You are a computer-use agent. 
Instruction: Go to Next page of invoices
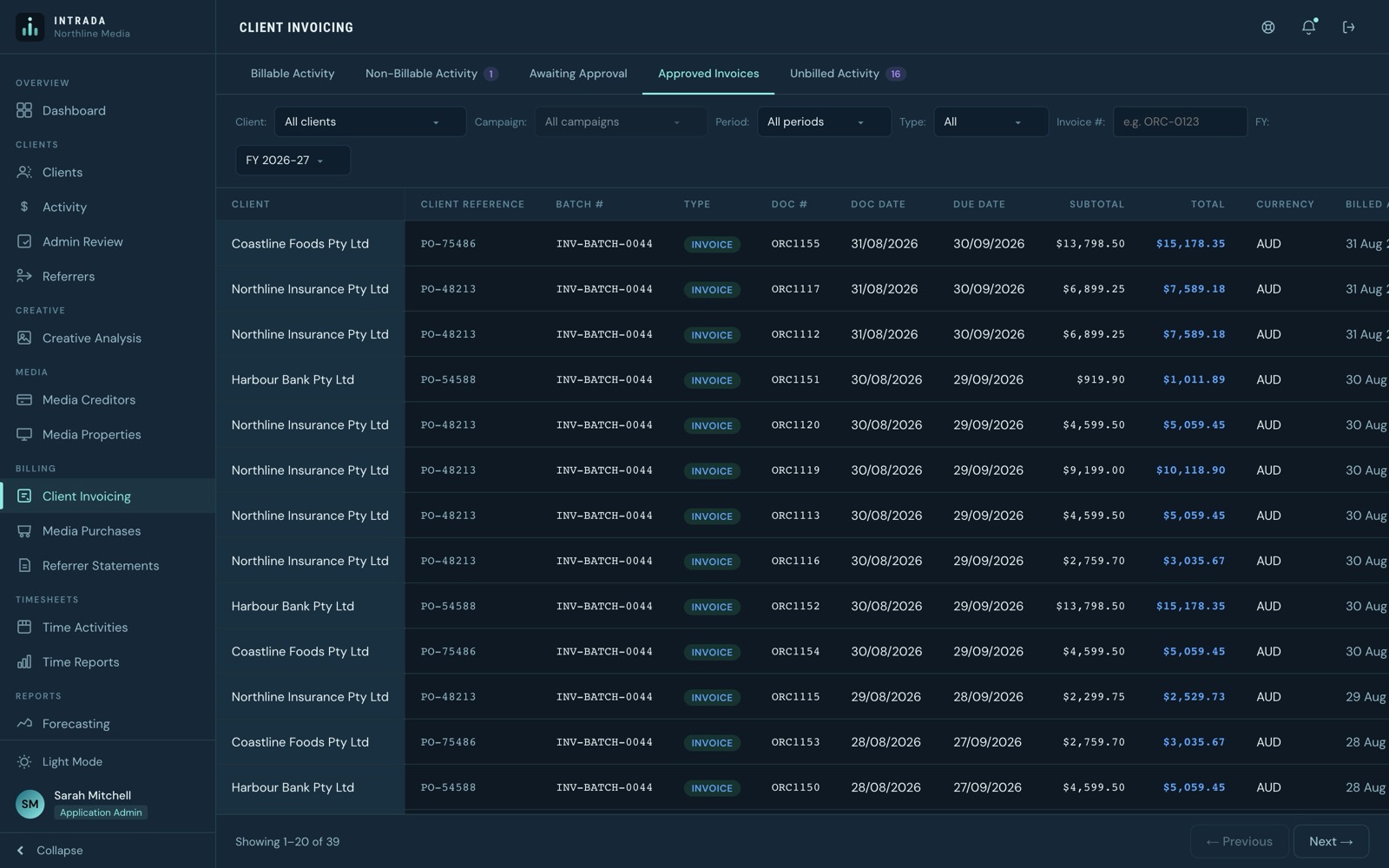tap(1331, 841)
